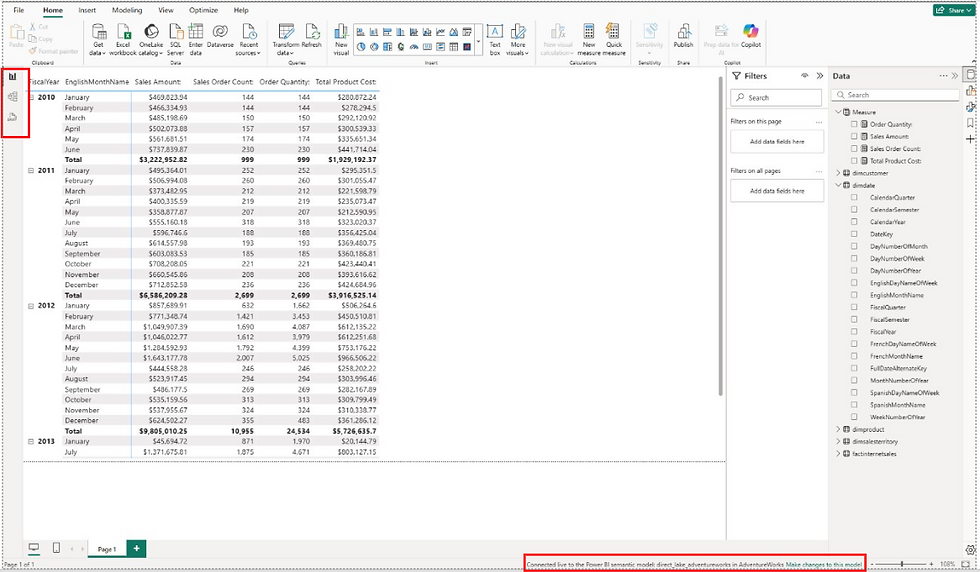Image resolution: width=980 pixels, height=572 pixels.
Task: Toggle Filters pane visibility eye icon
Action: (805, 76)
